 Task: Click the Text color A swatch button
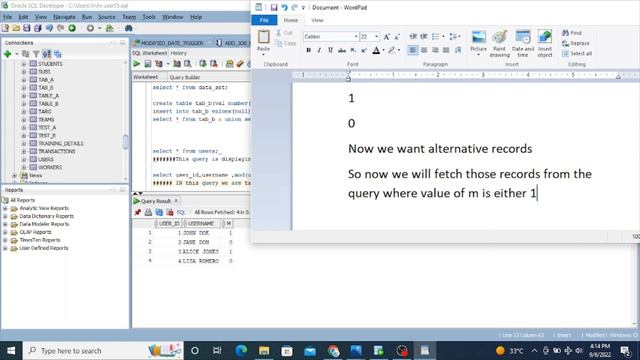[x=376, y=50]
